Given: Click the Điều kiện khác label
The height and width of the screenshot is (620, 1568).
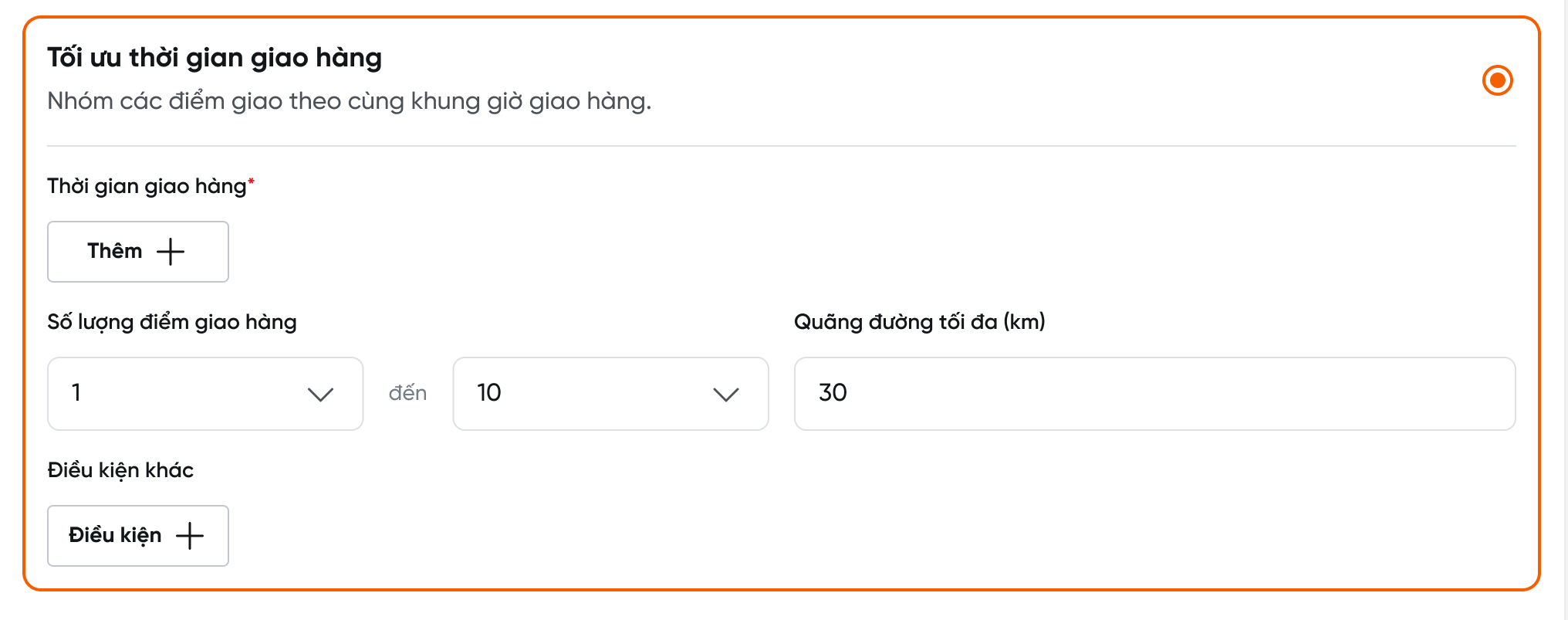Looking at the screenshot, I should pos(120,470).
